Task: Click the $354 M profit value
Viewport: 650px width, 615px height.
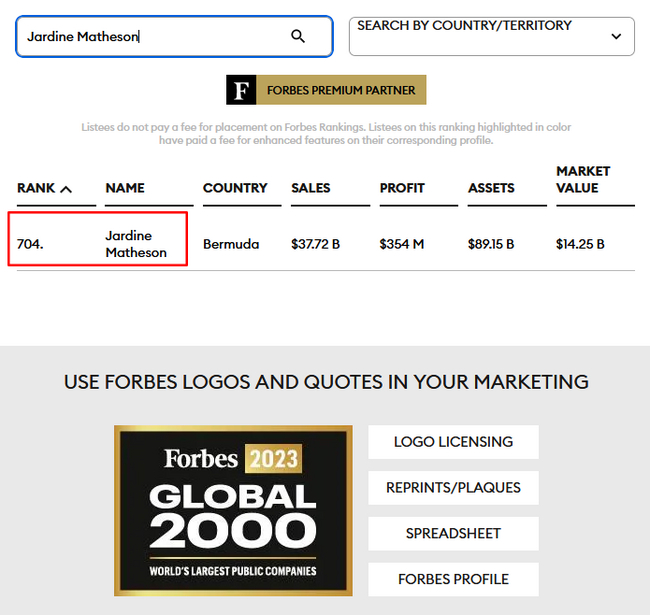Action: click(402, 244)
